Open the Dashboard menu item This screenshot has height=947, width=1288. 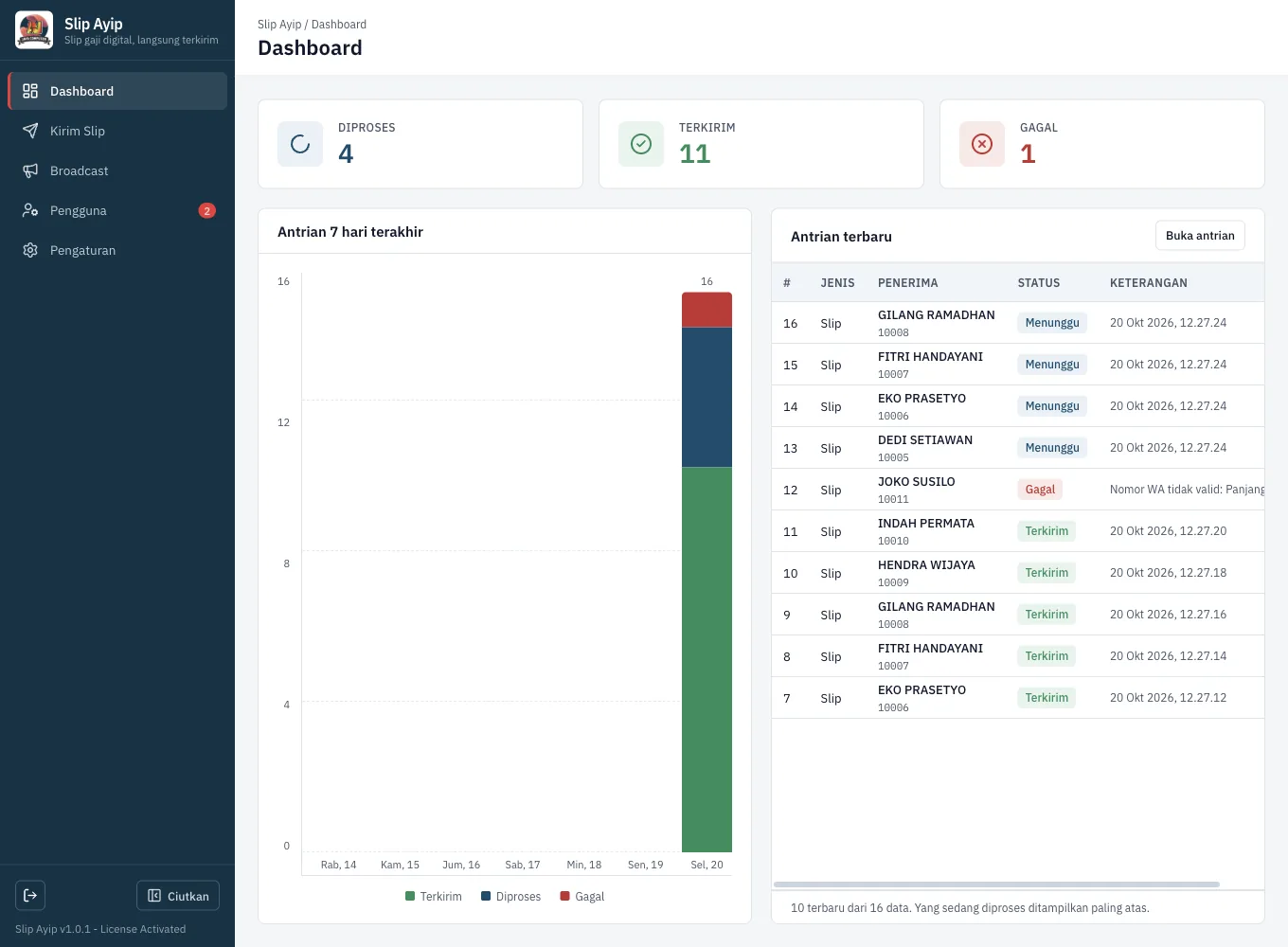[117, 91]
